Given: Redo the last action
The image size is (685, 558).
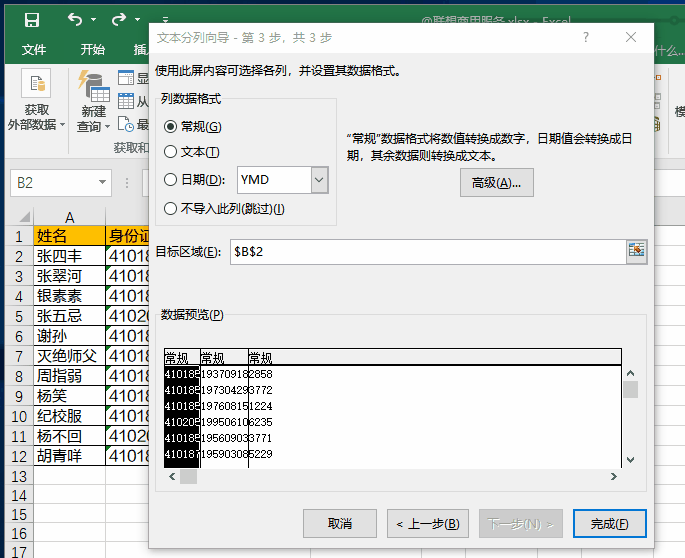Looking at the screenshot, I should (118, 20).
